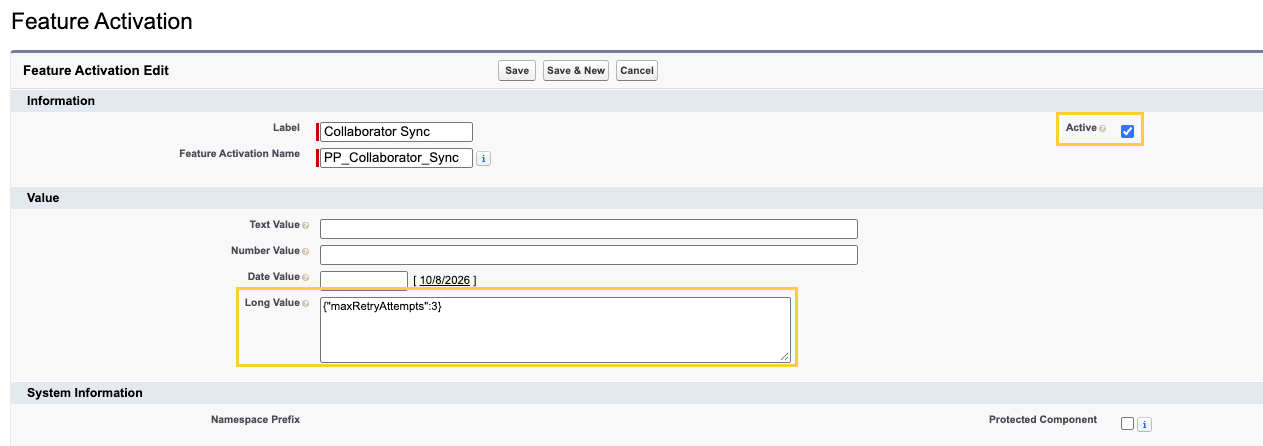The width and height of the screenshot is (1263, 446).
Task: Click the info icon beside Protected Component checkbox
Action: 1144,424
